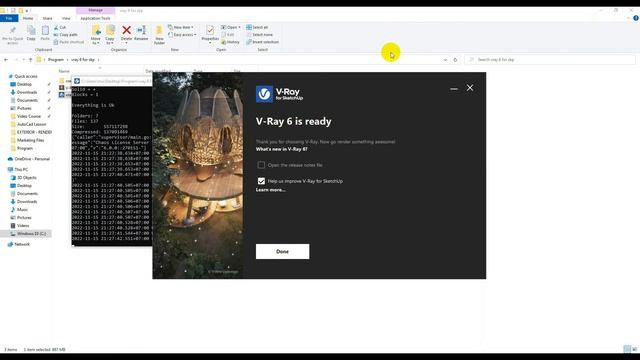Open the Learn more link

click(270, 190)
